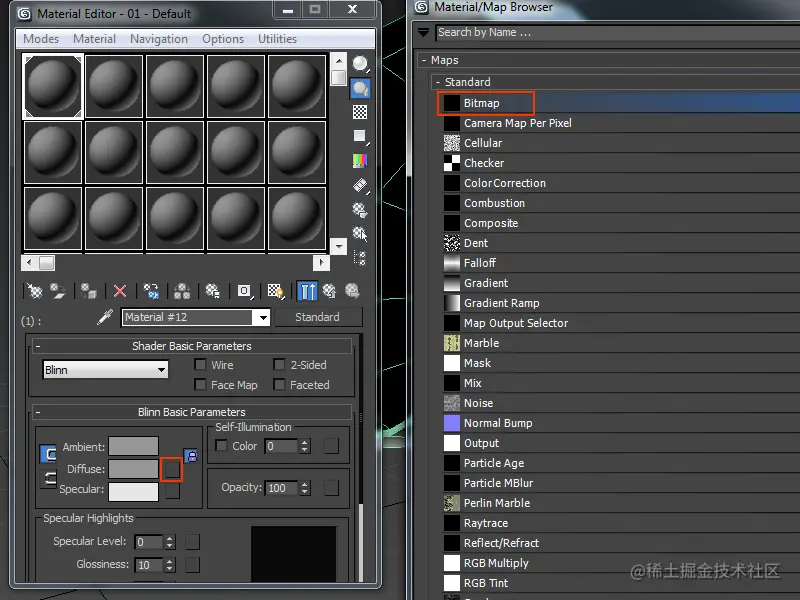
Task: Click the Sample UV Tiling icon
Action: click(360, 136)
